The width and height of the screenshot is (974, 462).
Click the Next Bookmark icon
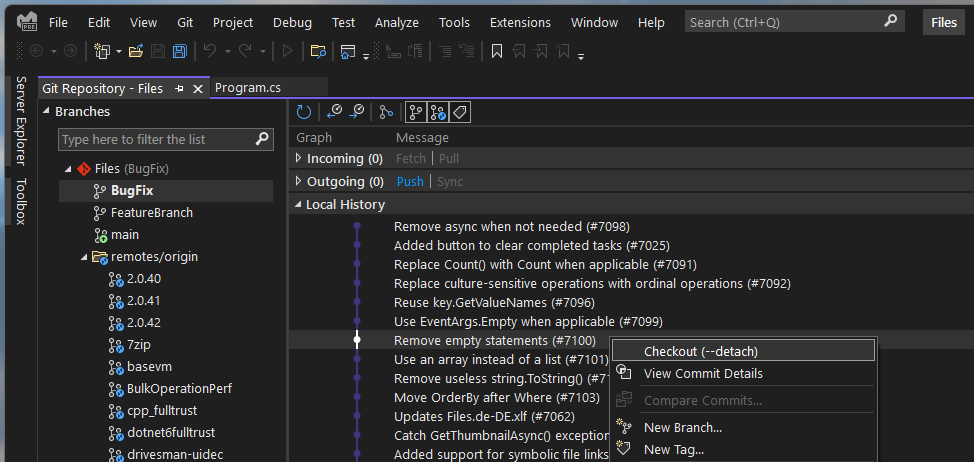[x=540, y=52]
